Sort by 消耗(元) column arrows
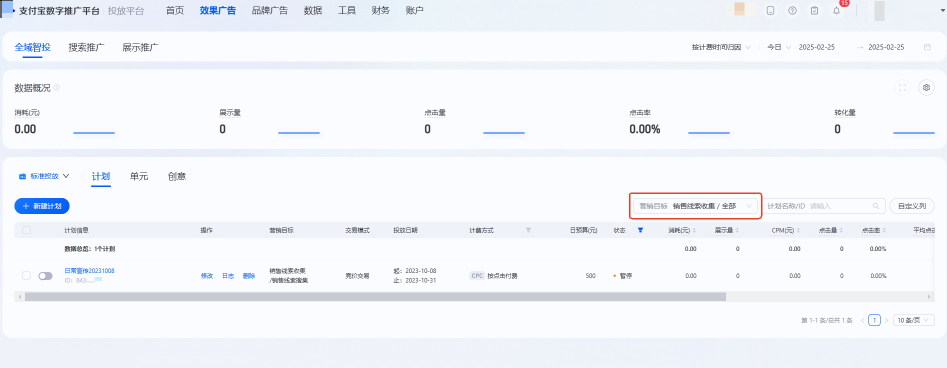 694,230
